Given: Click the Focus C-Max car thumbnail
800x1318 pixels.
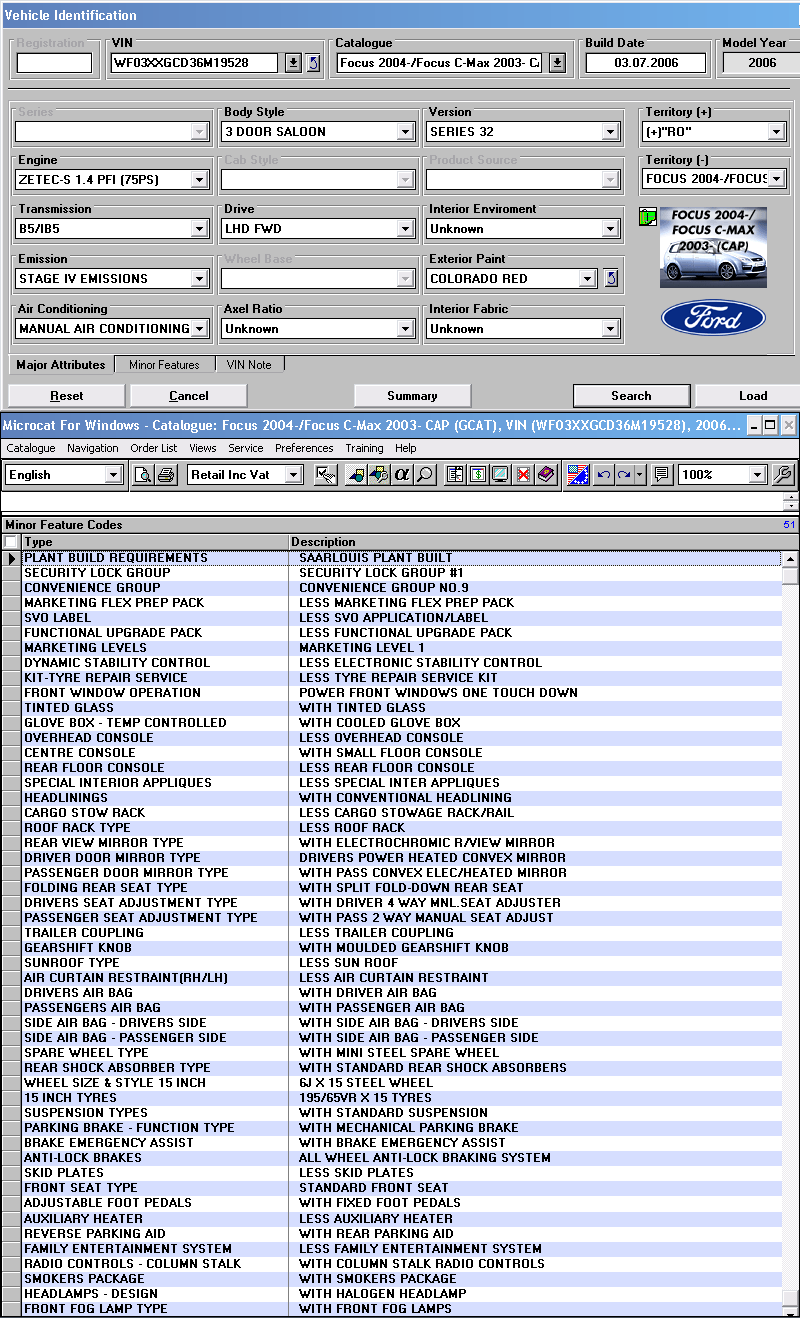Looking at the screenshot, I should point(713,247).
